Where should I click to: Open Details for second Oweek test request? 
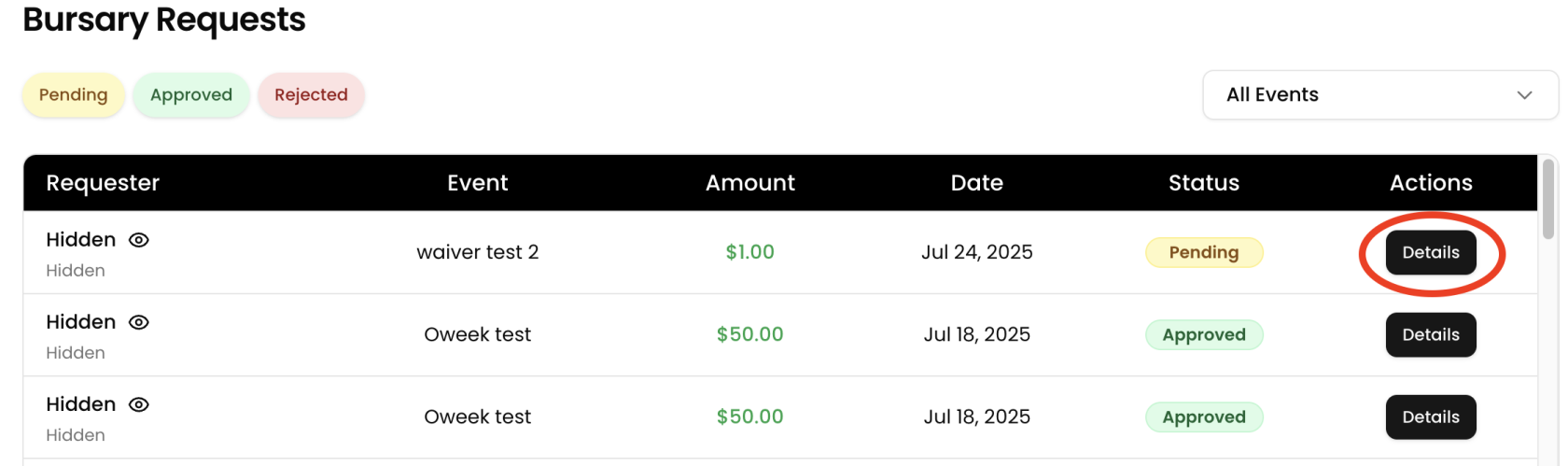[x=1430, y=417]
